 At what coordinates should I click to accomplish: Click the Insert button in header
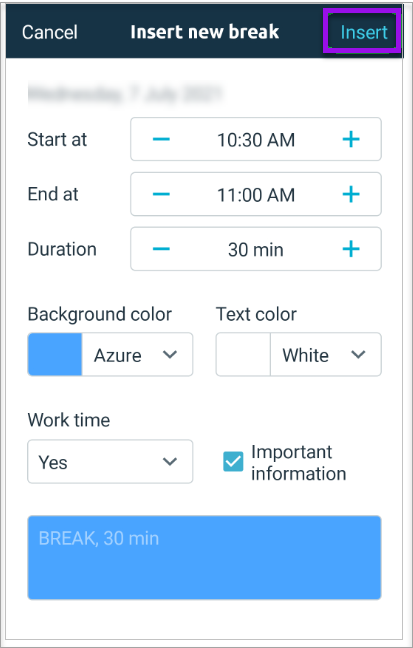pyautogui.click(x=364, y=32)
